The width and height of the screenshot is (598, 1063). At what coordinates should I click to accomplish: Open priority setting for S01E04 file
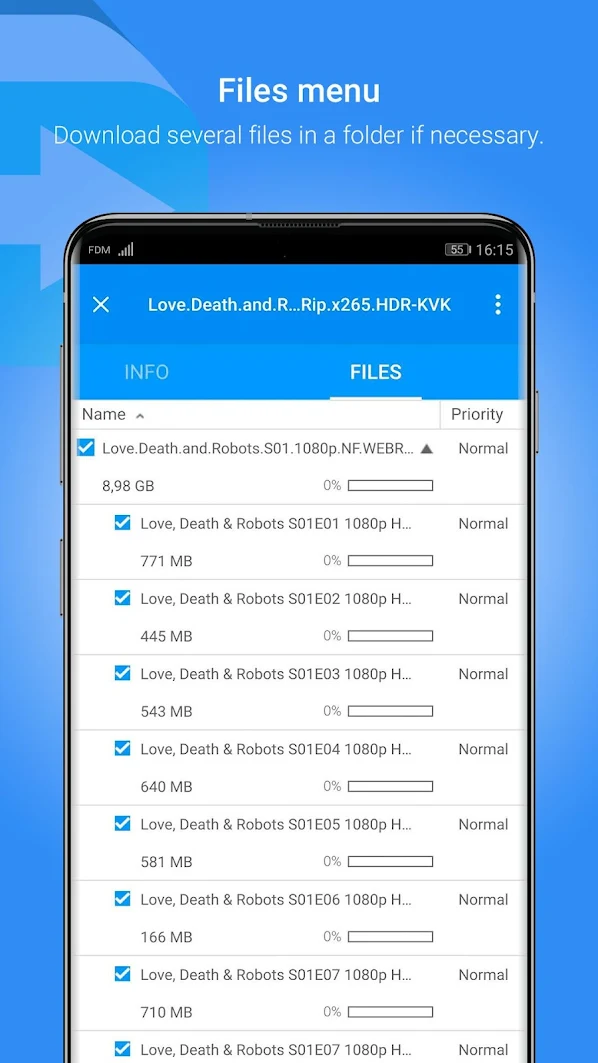point(483,749)
